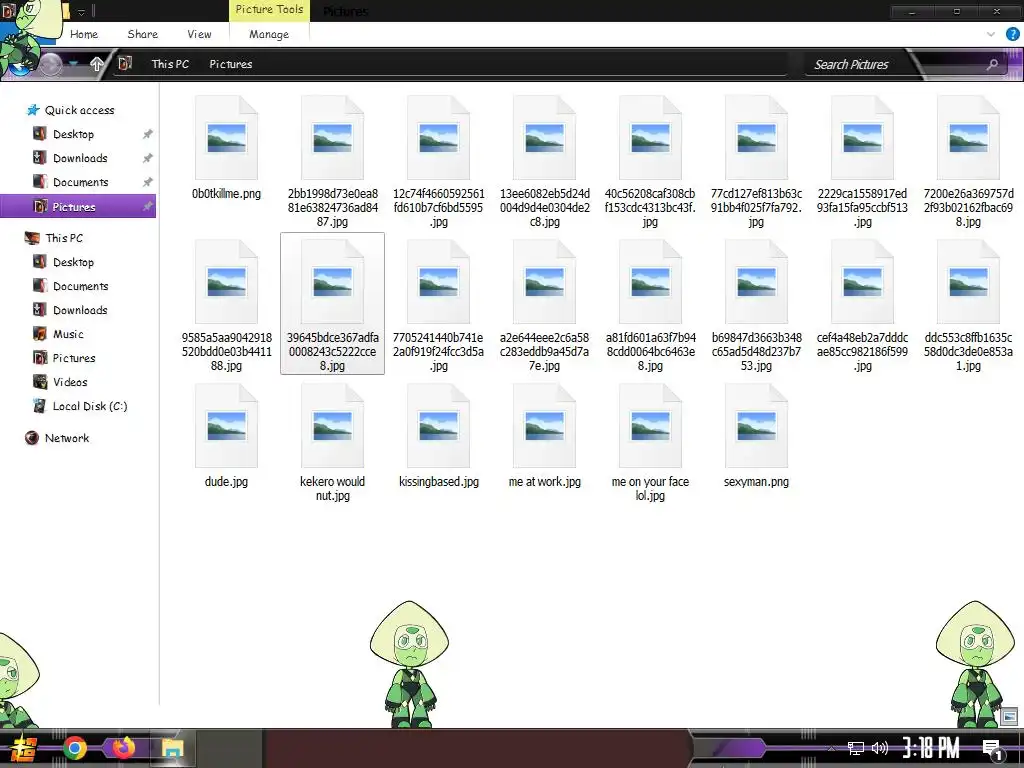Open Music folder under This PC
The height and width of the screenshot is (768, 1024).
(x=68, y=334)
